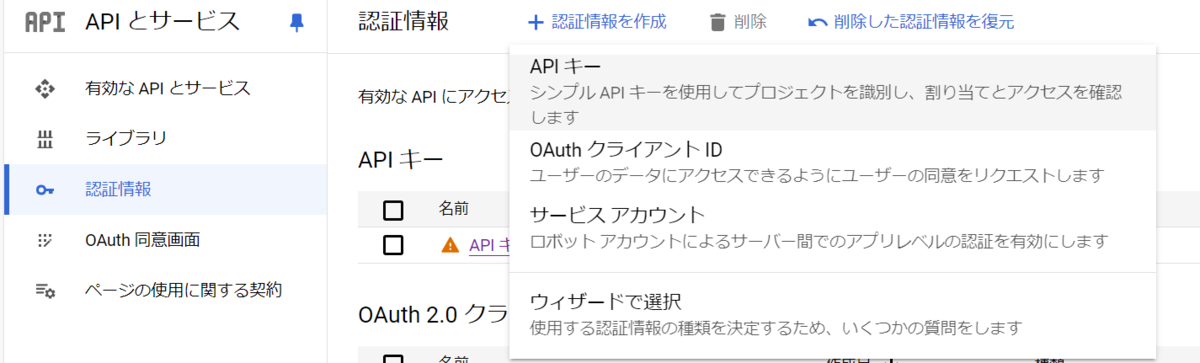Click the 有効な API とサービス icon
The height and width of the screenshot is (363, 1200).
point(44,88)
